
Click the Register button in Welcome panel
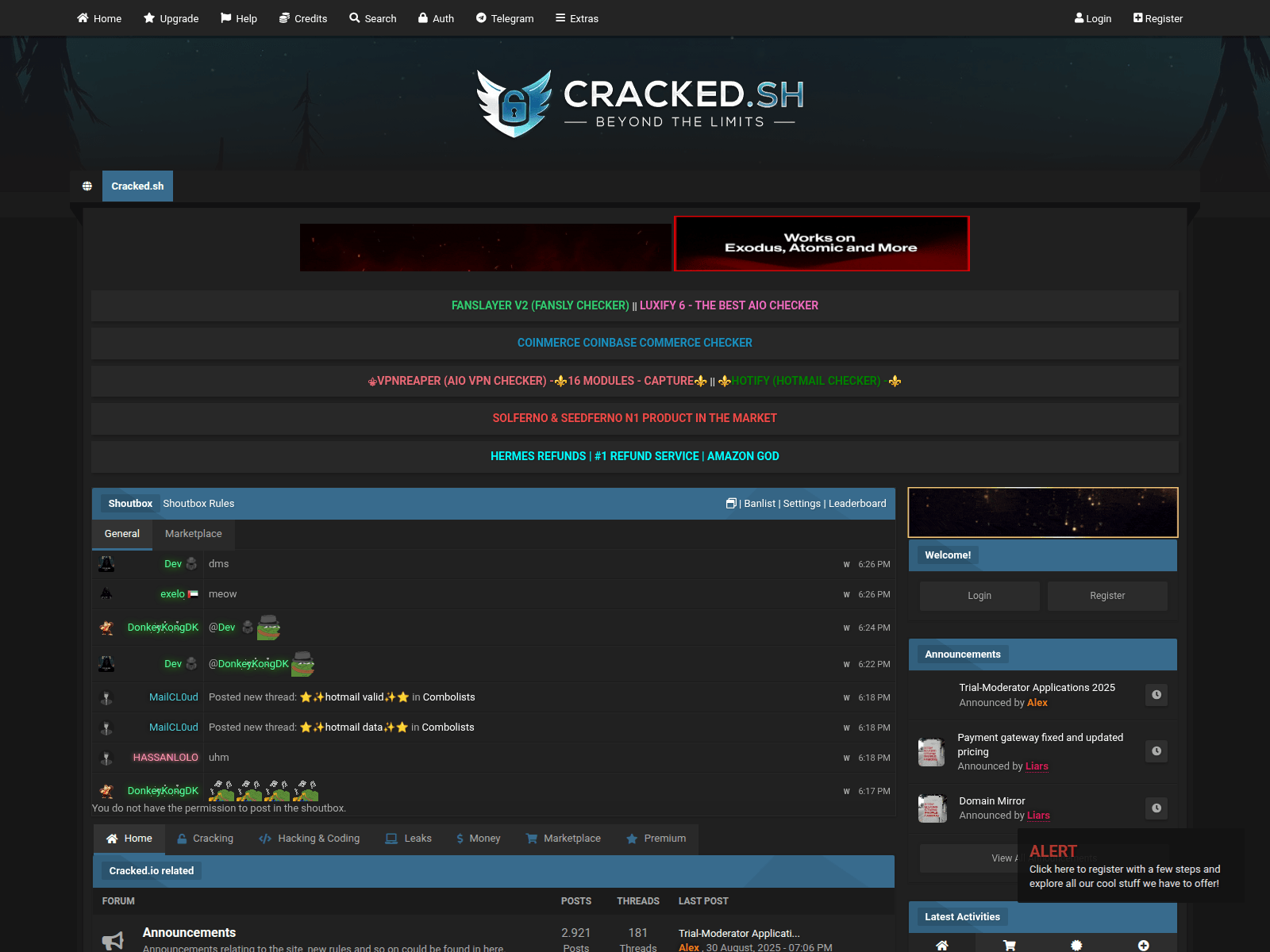pos(1107,596)
